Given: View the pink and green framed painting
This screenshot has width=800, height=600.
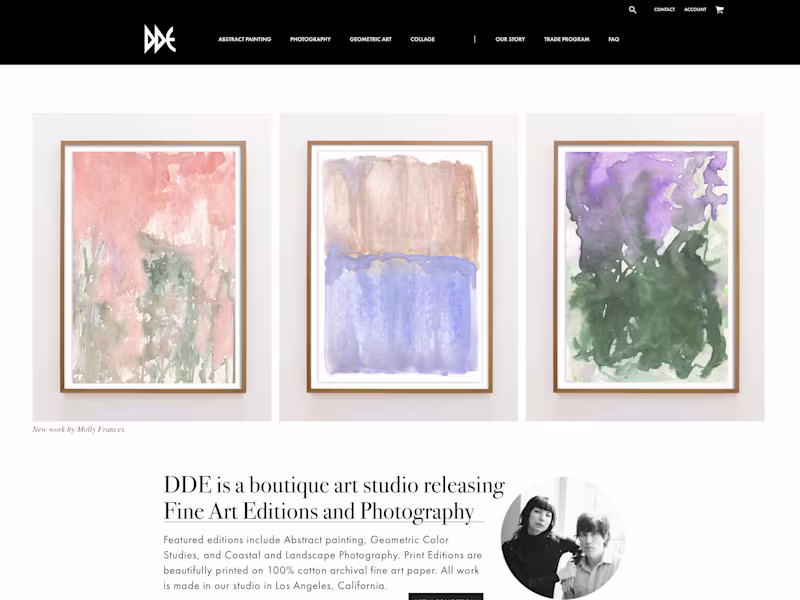Looking at the screenshot, I should [x=152, y=267].
